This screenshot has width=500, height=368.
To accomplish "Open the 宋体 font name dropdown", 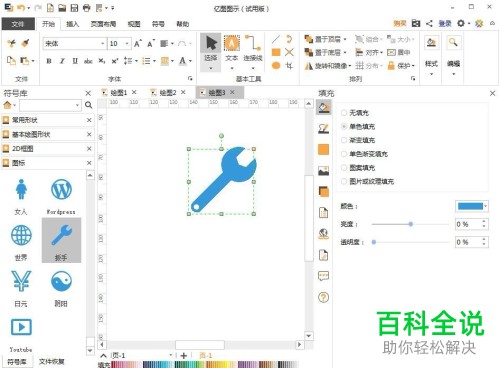I will [103, 44].
